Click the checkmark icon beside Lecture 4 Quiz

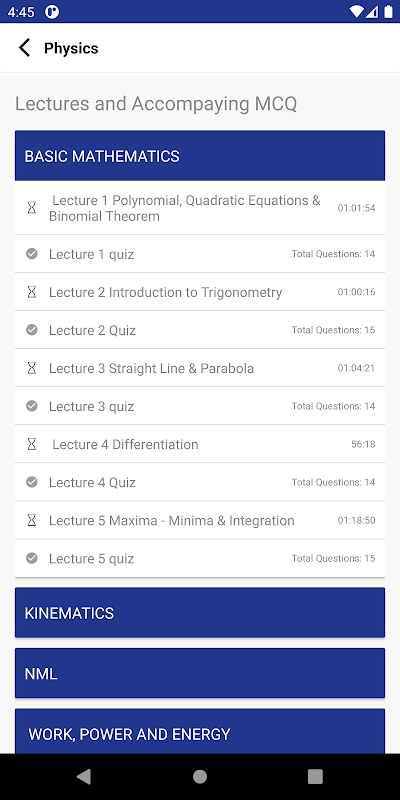32,482
